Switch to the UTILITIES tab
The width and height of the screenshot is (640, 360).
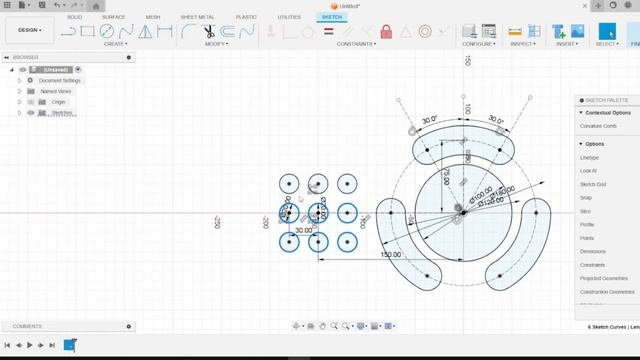point(289,17)
